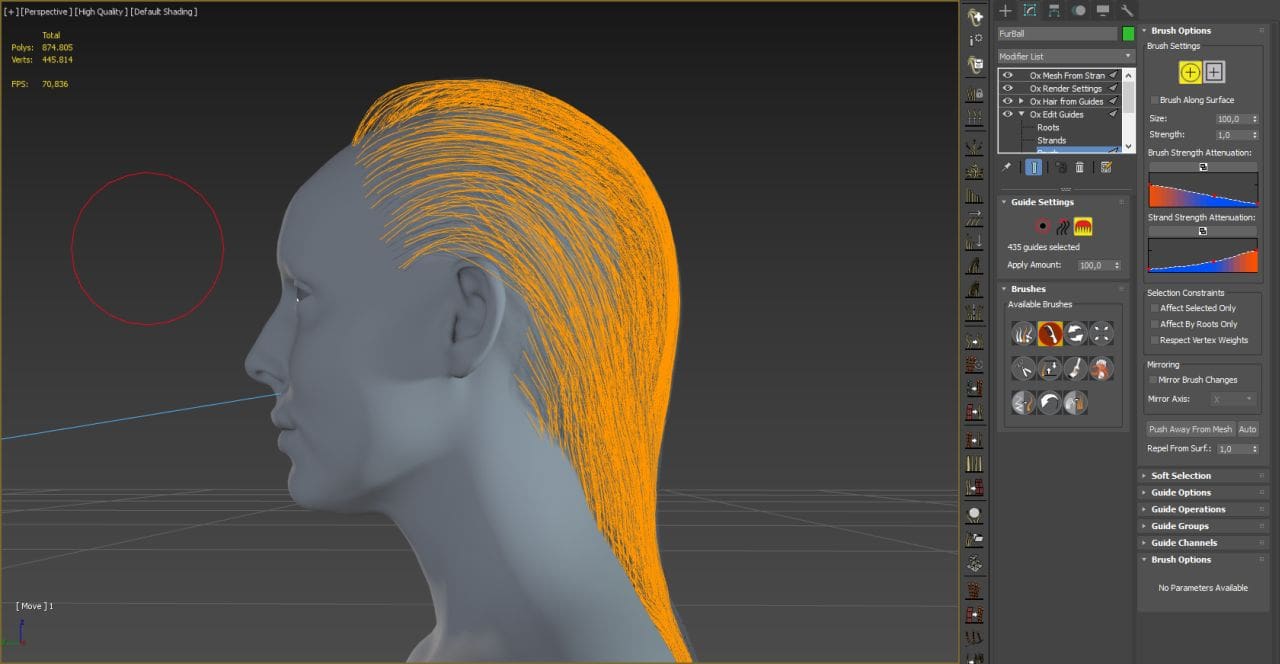Select the orange brush mode icon
Image resolution: width=1280 pixels, height=664 pixels.
1083,226
